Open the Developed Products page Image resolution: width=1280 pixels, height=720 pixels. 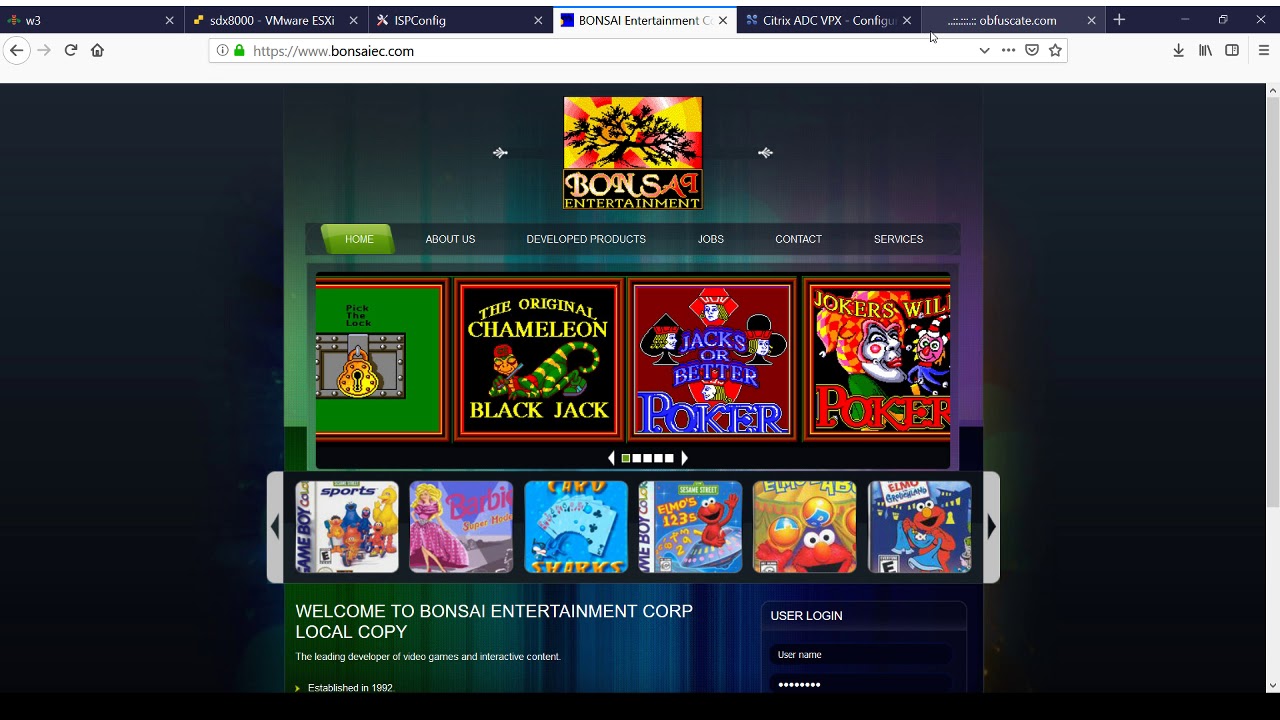pyautogui.click(x=586, y=239)
